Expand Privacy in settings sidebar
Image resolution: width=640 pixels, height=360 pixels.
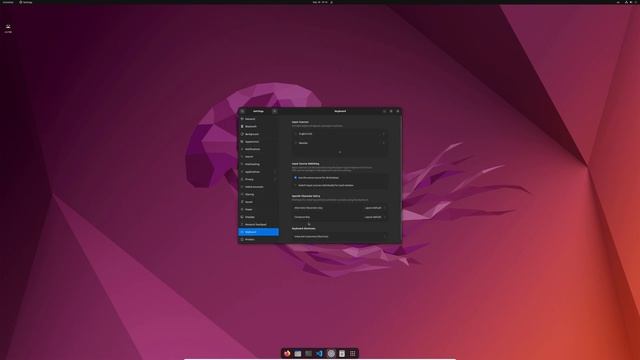[x=259, y=179]
